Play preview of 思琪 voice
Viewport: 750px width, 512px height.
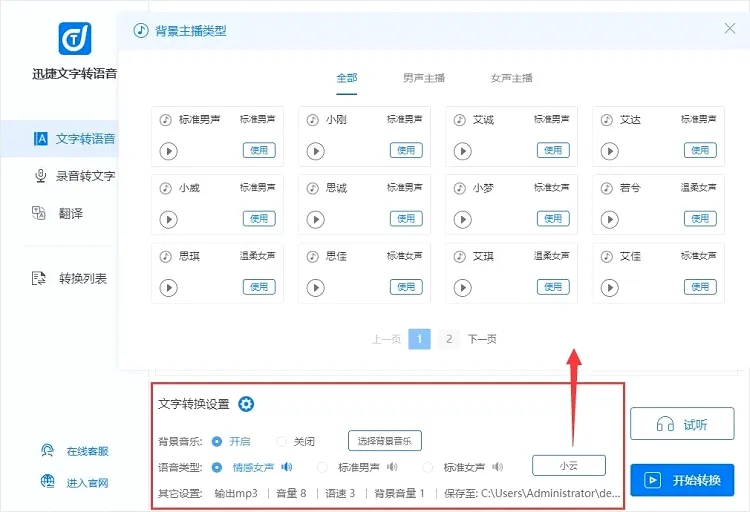tap(168, 288)
